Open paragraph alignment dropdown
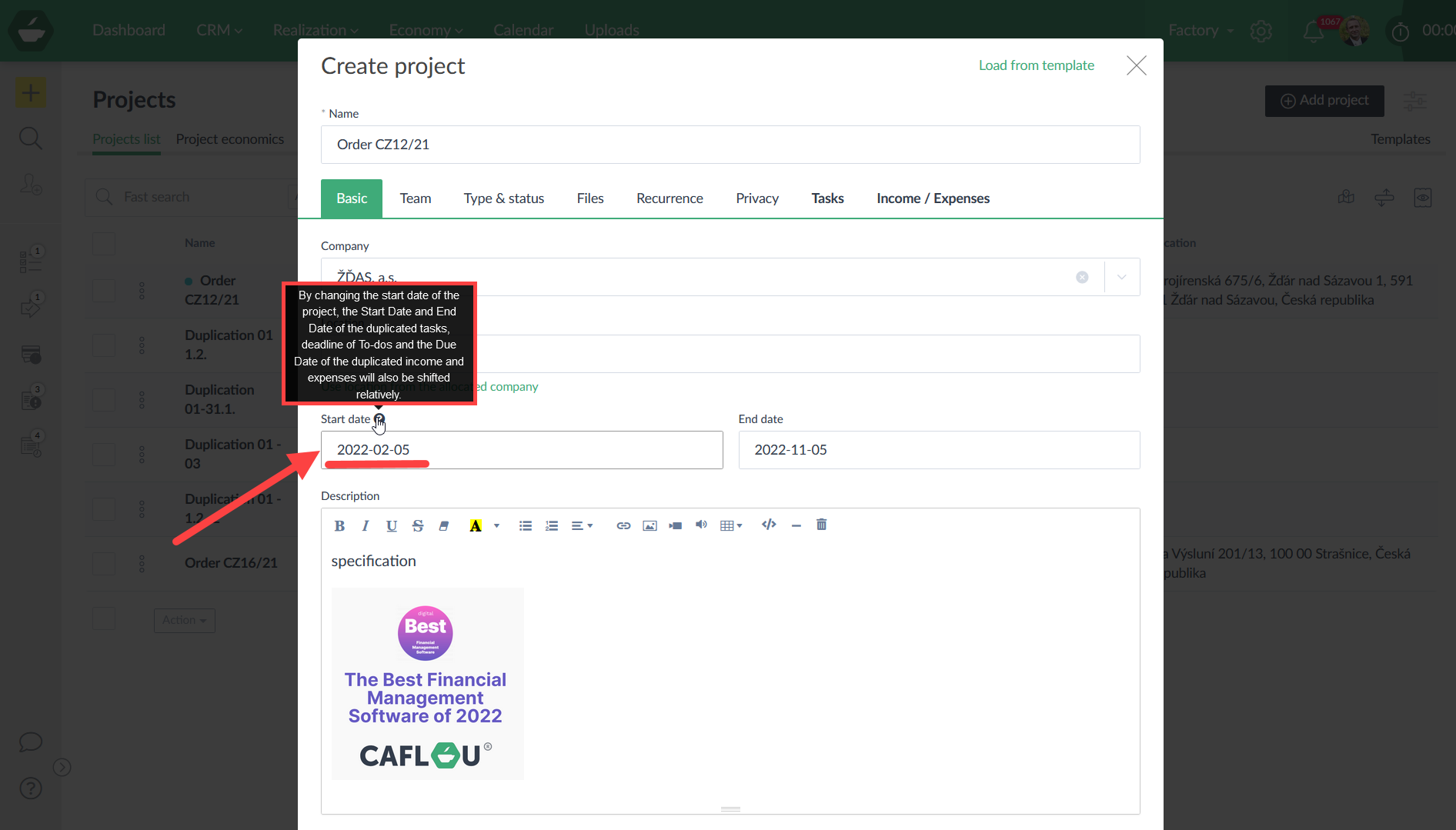The width and height of the screenshot is (1456, 830). 582,525
